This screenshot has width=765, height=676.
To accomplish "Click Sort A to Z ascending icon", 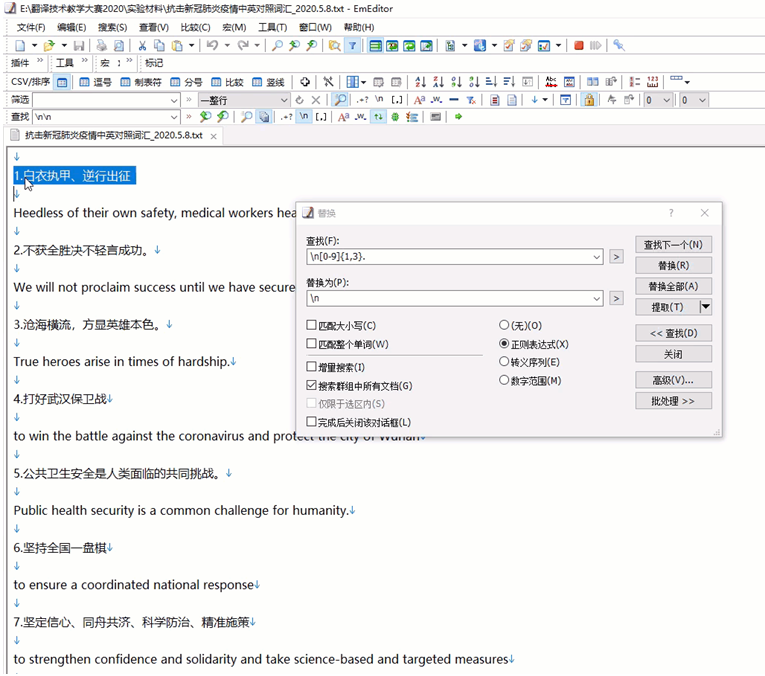I will coord(420,82).
